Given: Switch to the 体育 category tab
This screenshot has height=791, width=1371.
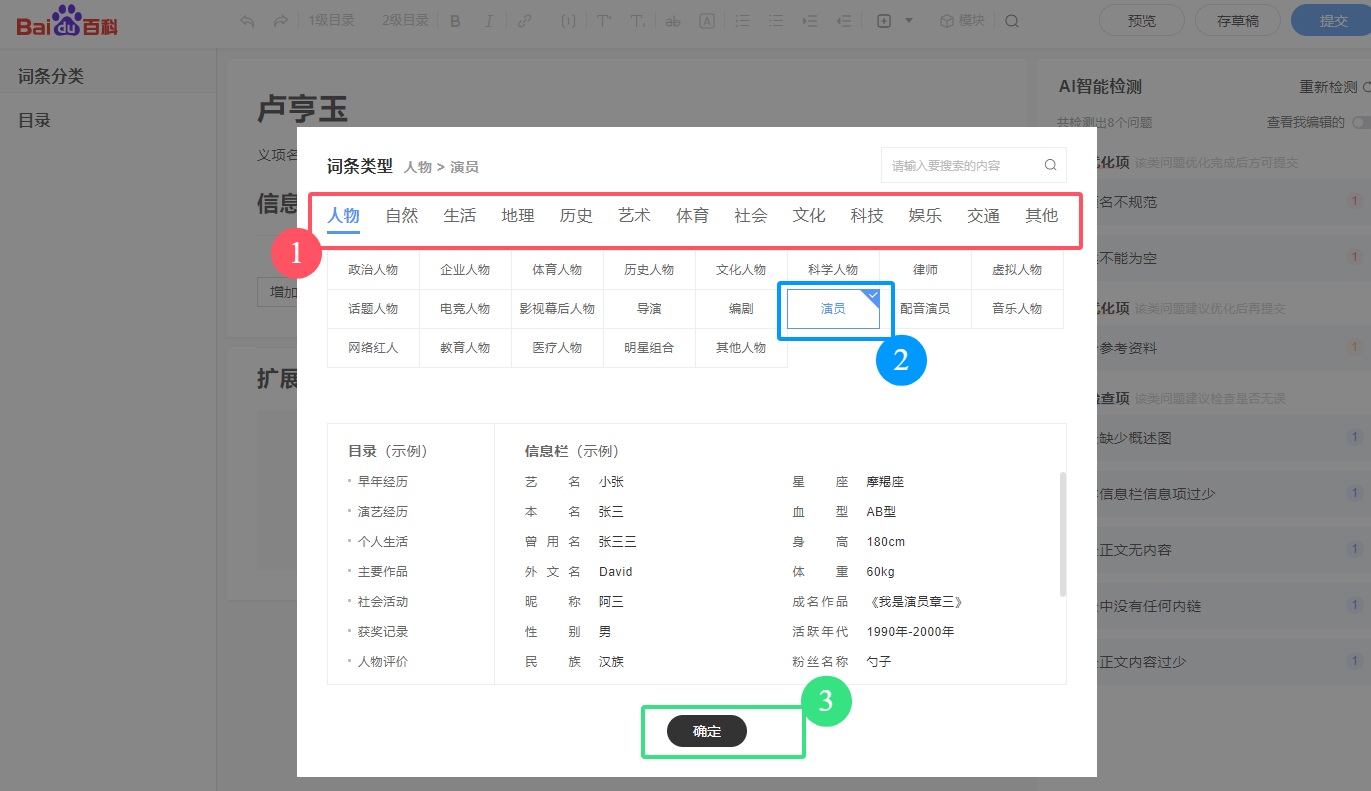Looking at the screenshot, I should click(x=692, y=216).
